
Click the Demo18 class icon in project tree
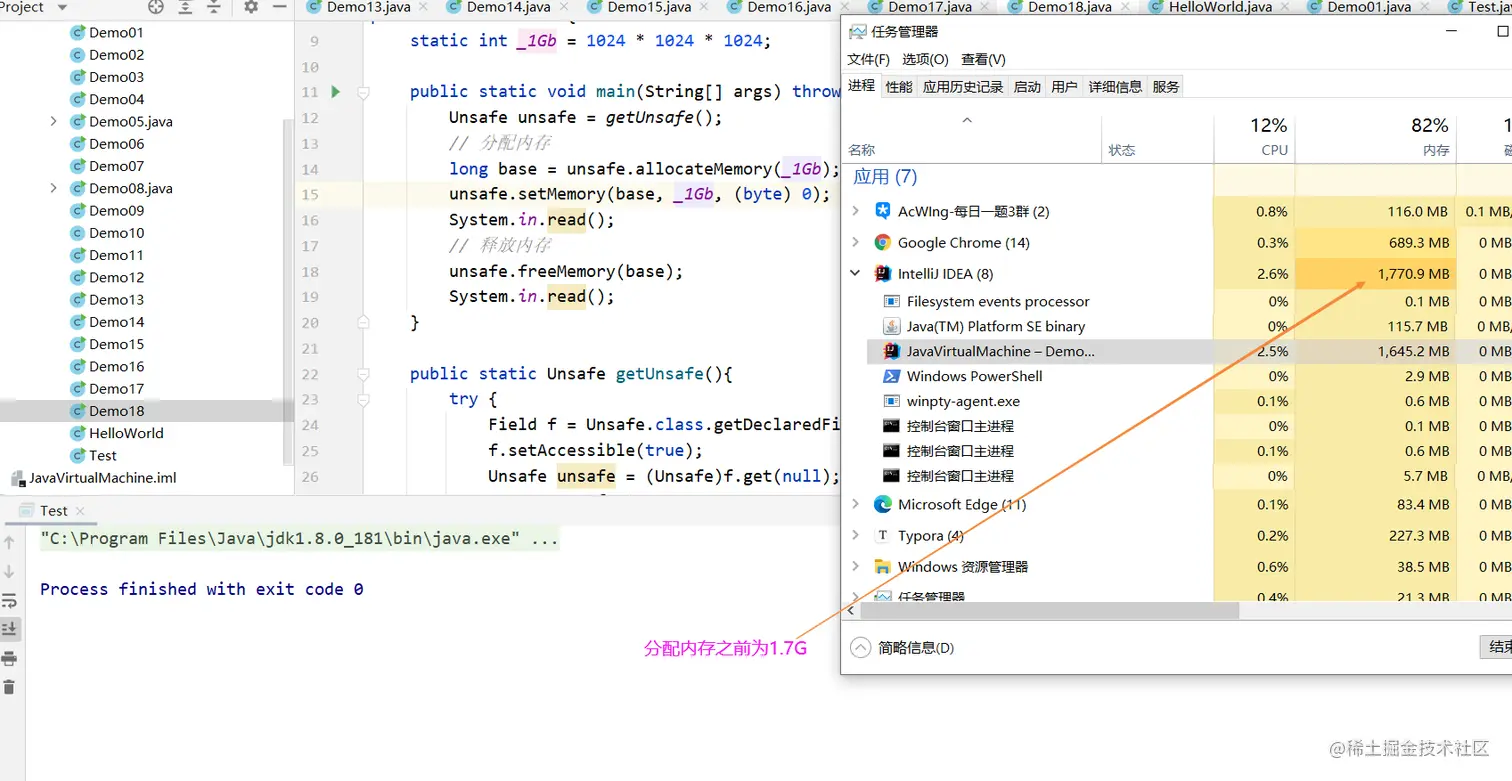pos(78,411)
